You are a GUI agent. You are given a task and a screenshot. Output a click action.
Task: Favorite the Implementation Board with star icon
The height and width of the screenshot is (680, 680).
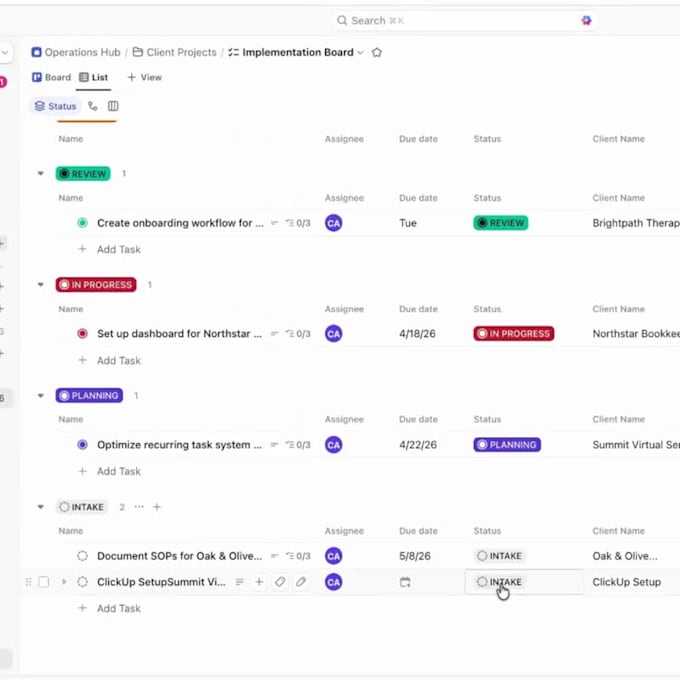(377, 52)
